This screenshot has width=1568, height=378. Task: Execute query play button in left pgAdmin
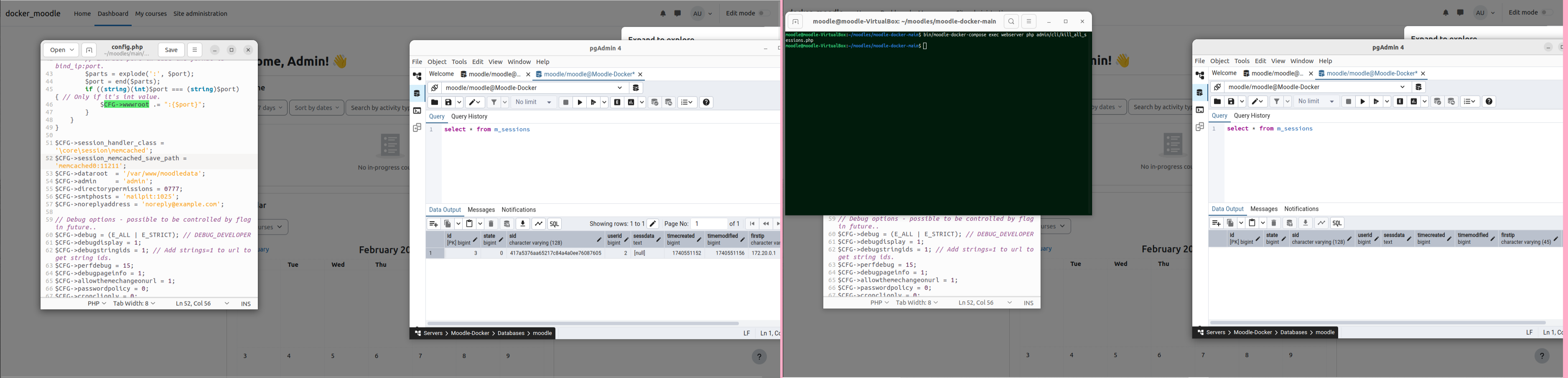click(580, 102)
